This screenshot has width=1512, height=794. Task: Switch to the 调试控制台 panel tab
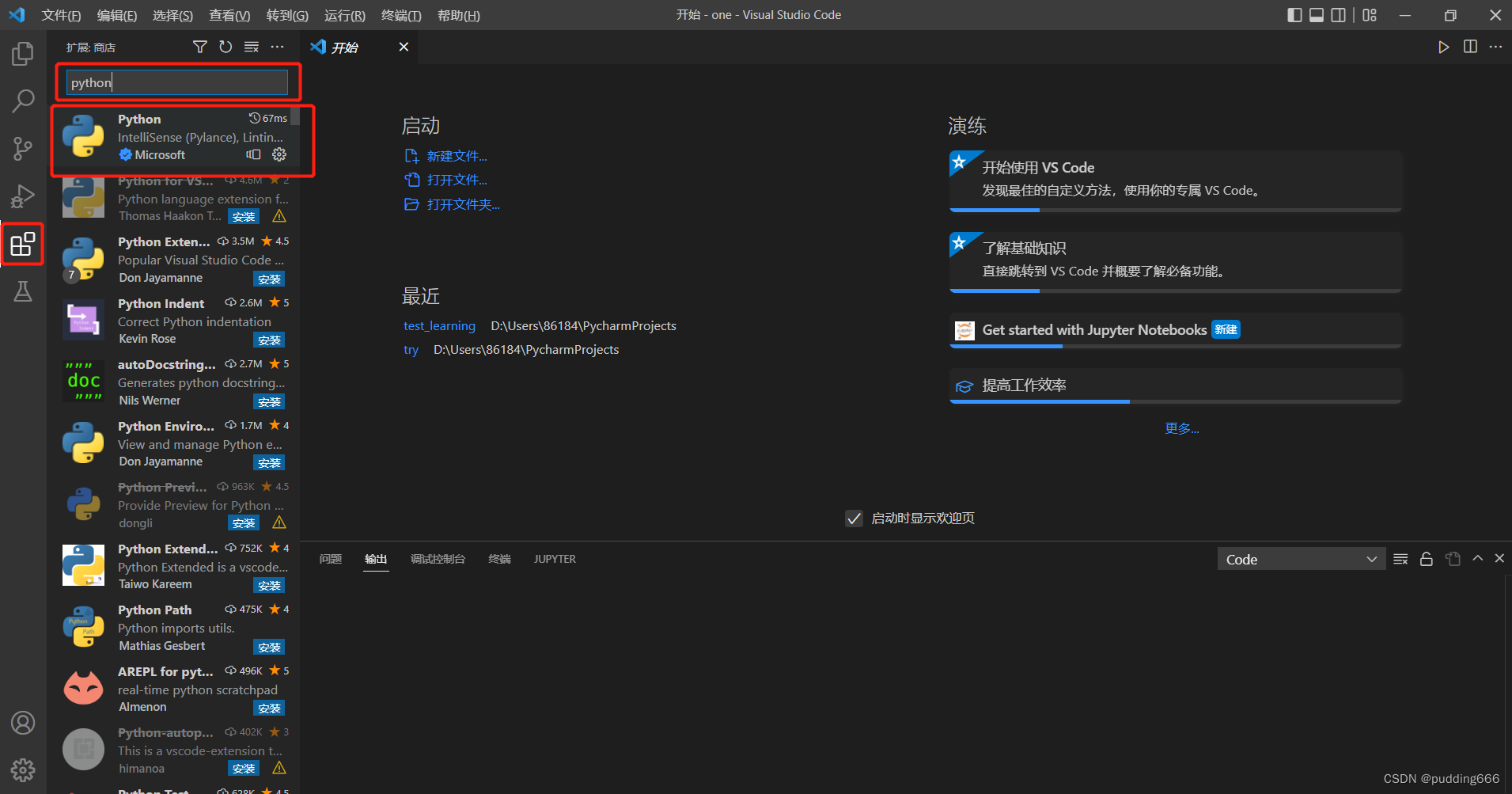coord(438,559)
